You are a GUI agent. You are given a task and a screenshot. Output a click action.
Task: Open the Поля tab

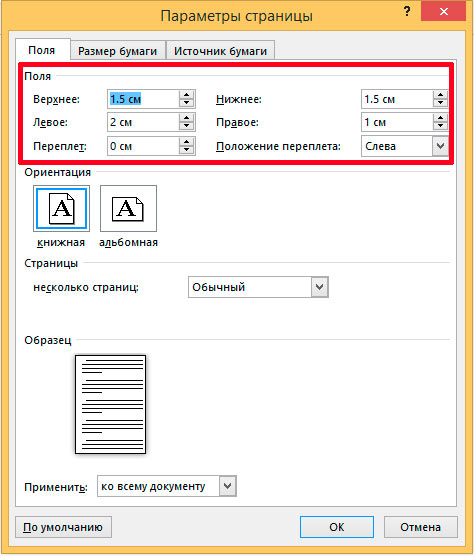click(42, 50)
